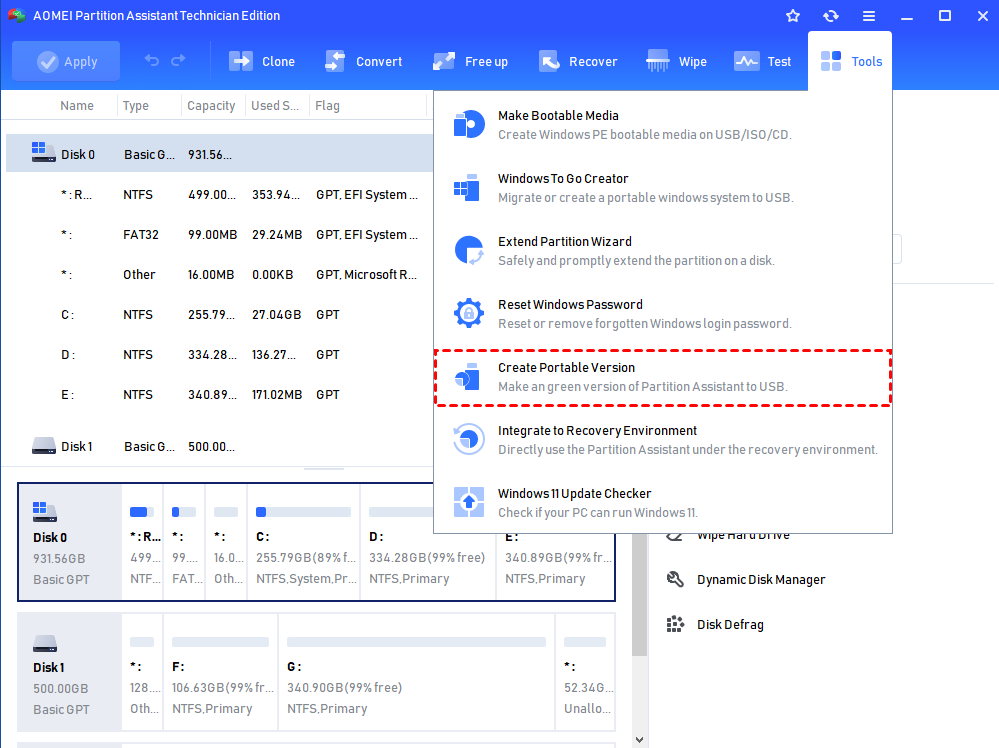Open the Convert menu

364,61
